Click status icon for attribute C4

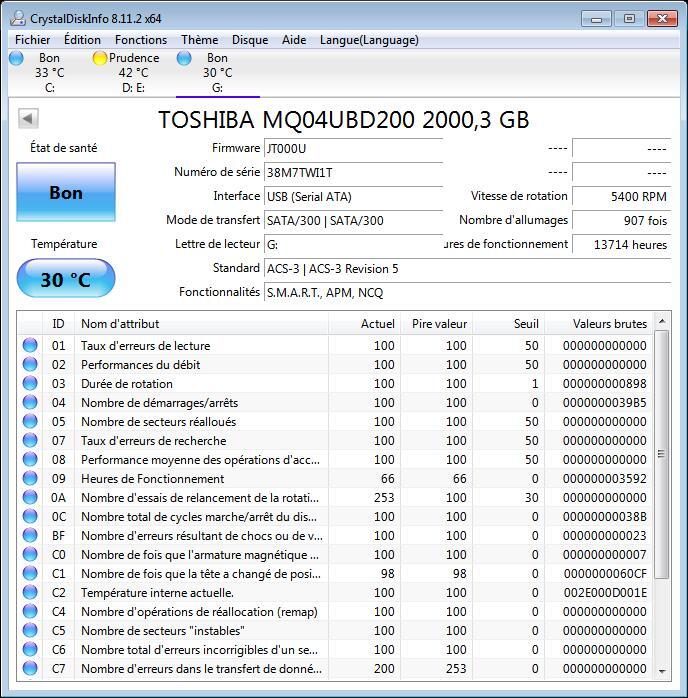[x=30, y=612]
